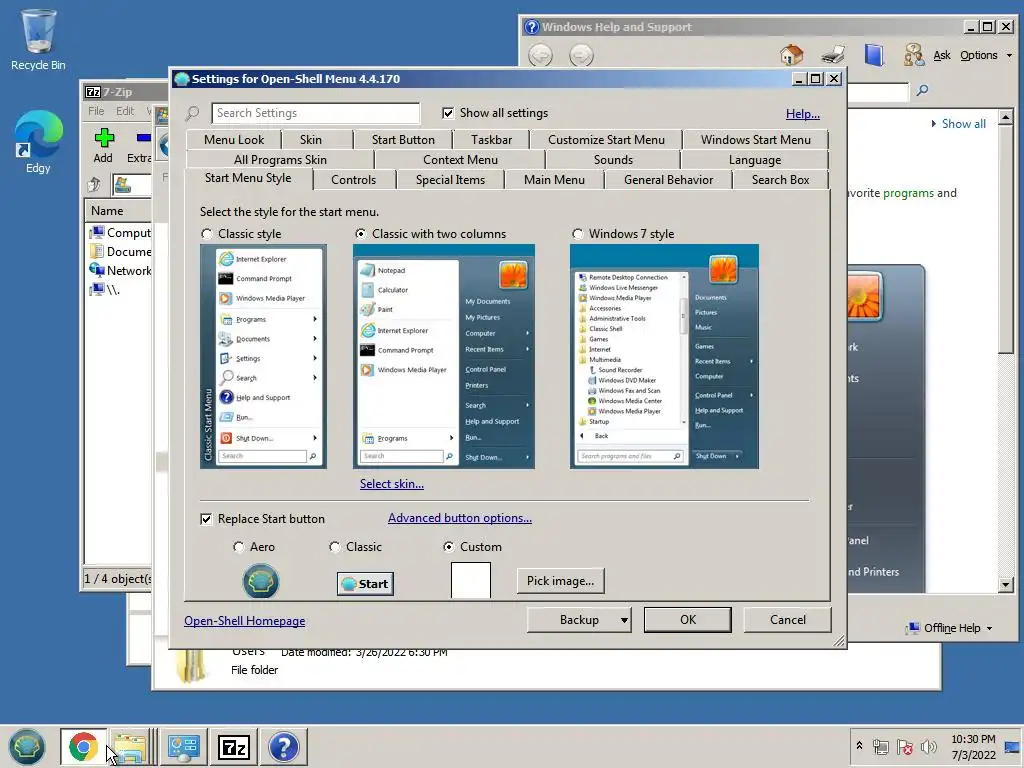Screen dimensions: 1024x768
Task: Switch to the Start Button tab
Action: click(x=403, y=140)
